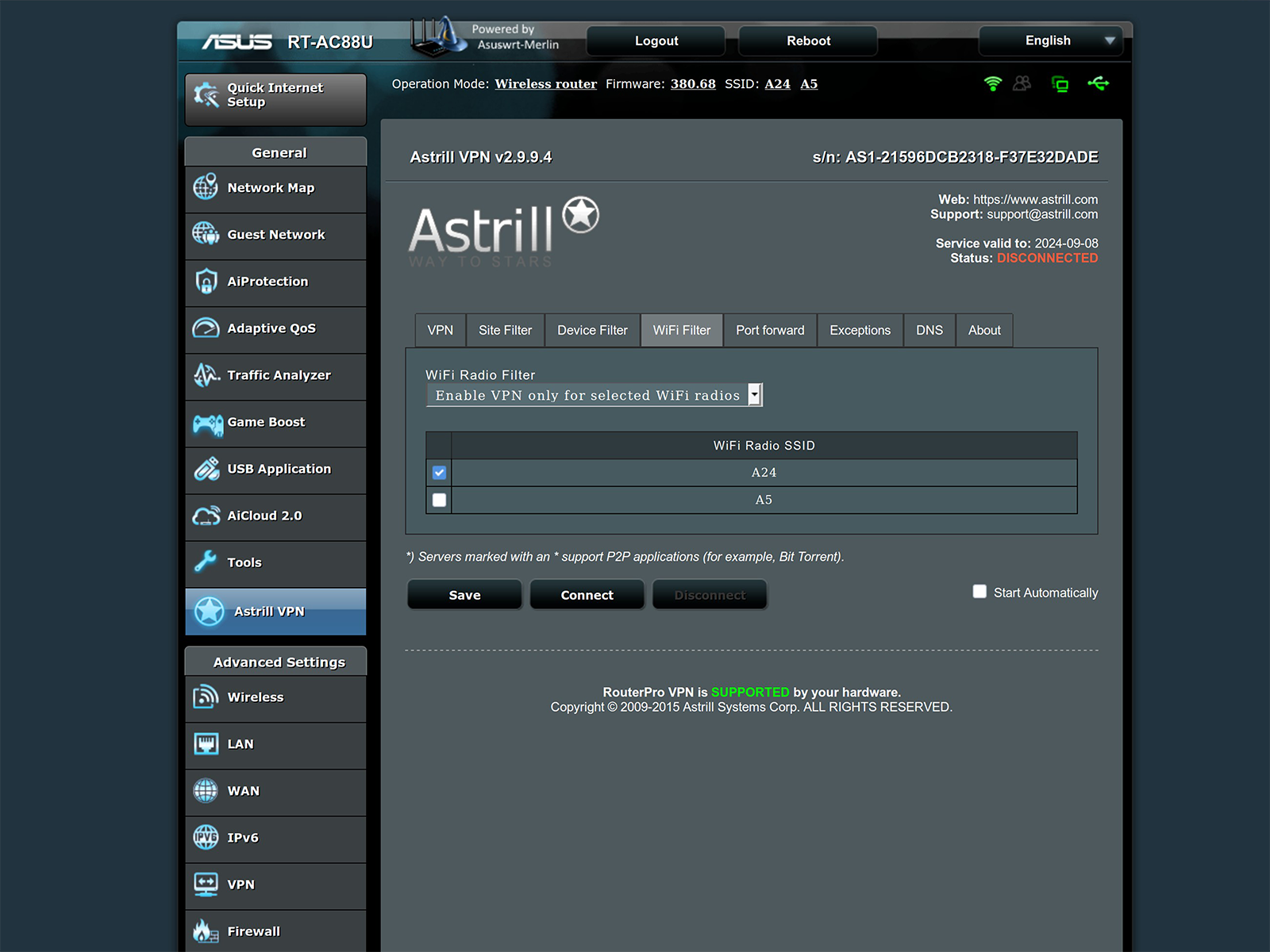Click the AiCloud 2.0 cloud icon
Screen dimensions: 1270x952
[x=206, y=516]
